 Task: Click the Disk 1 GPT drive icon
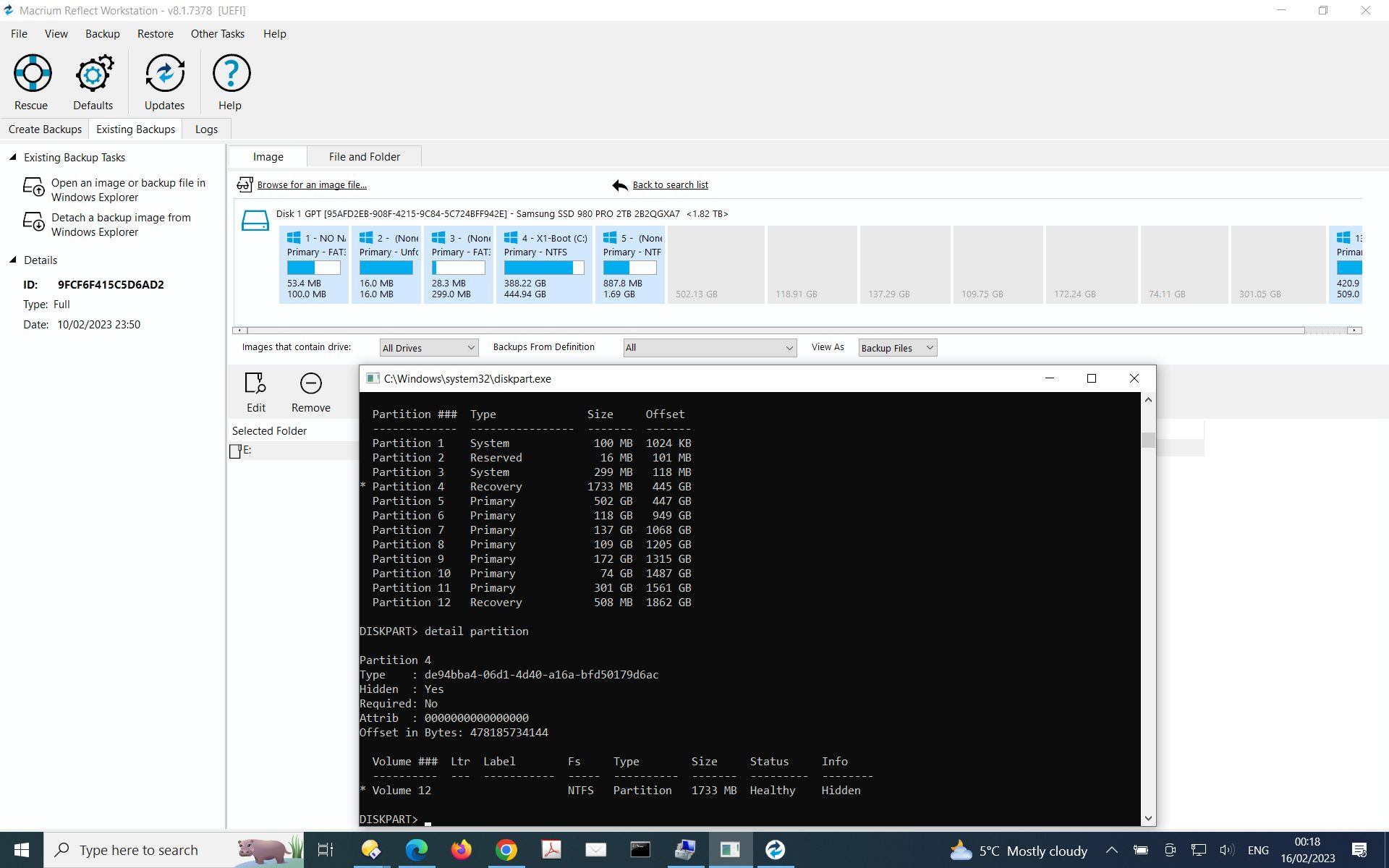[x=255, y=221]
